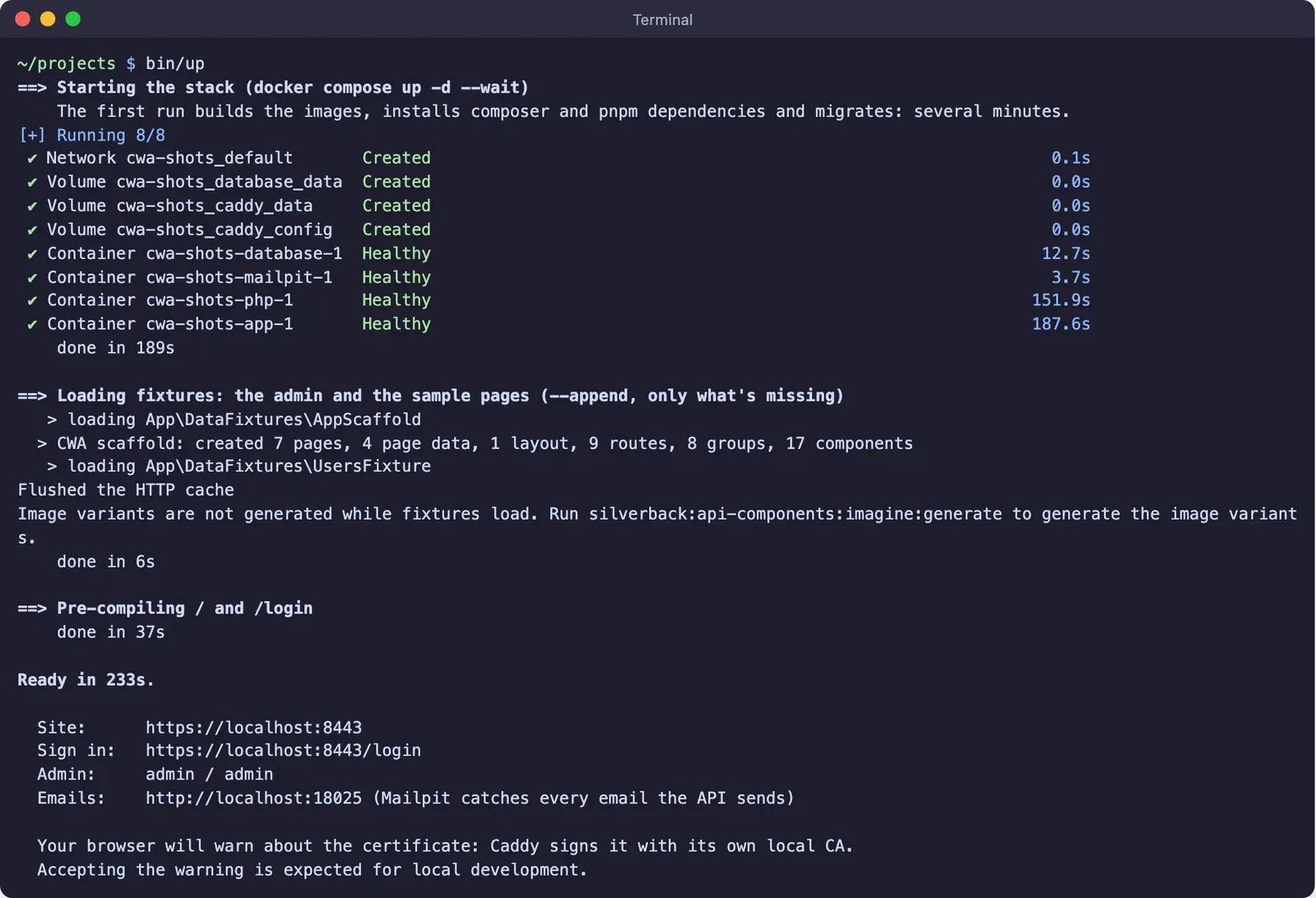Click the 'done in 189s' line
The image size is (1316, 898).
116,348
